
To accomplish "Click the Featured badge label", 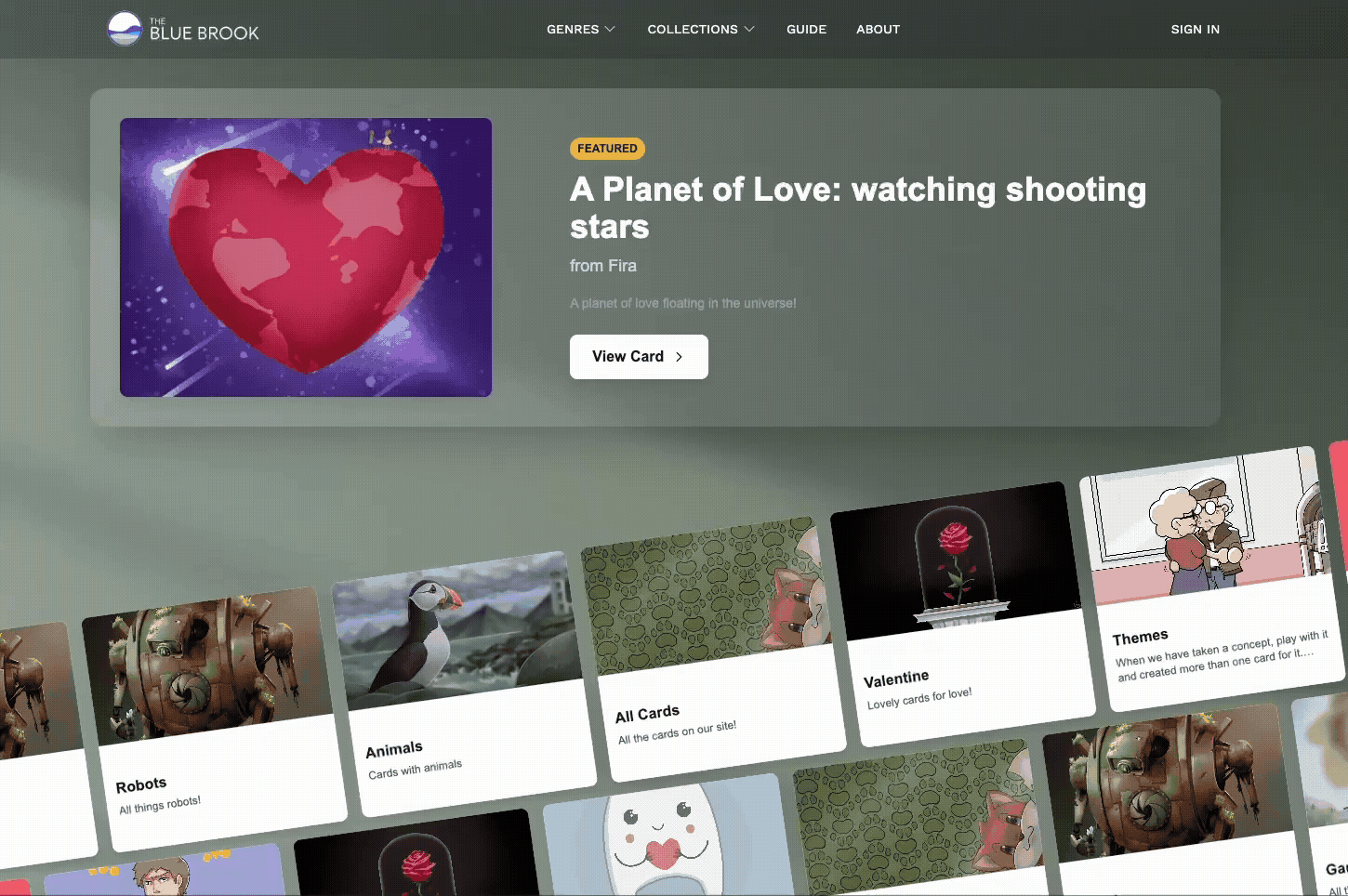I will click(x=607, y=149).
